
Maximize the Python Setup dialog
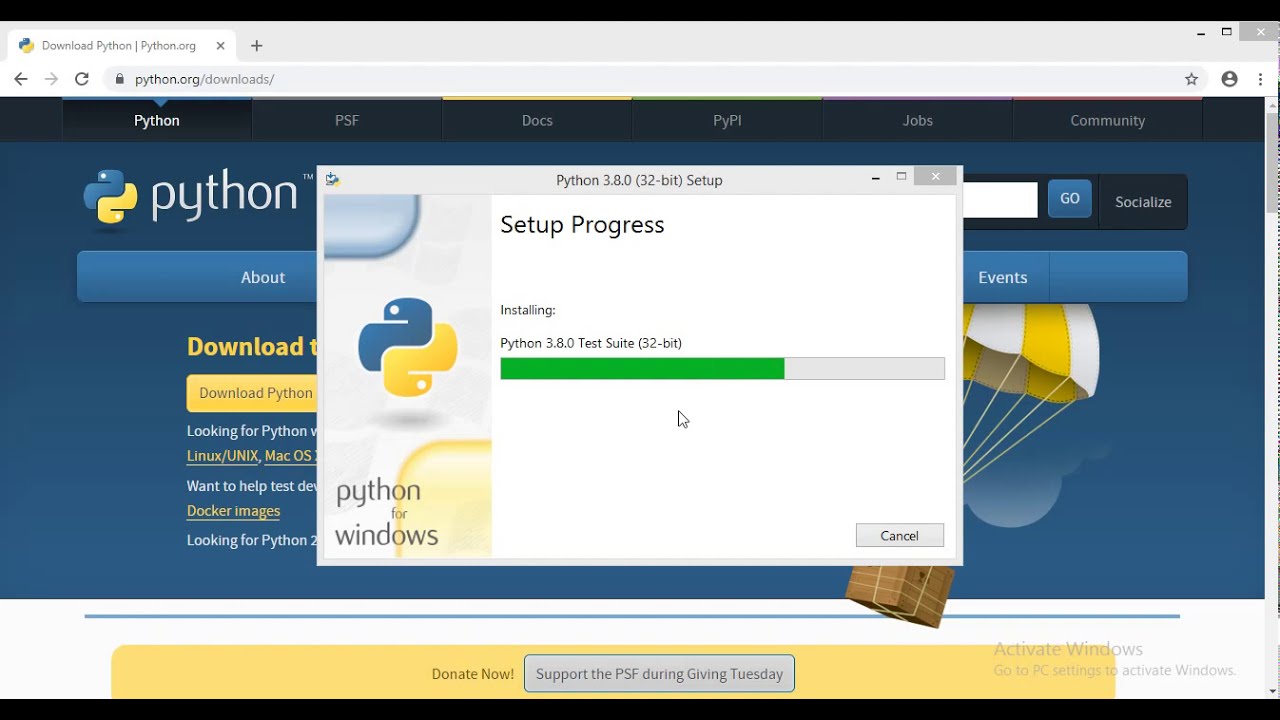[x=901, y=177]
